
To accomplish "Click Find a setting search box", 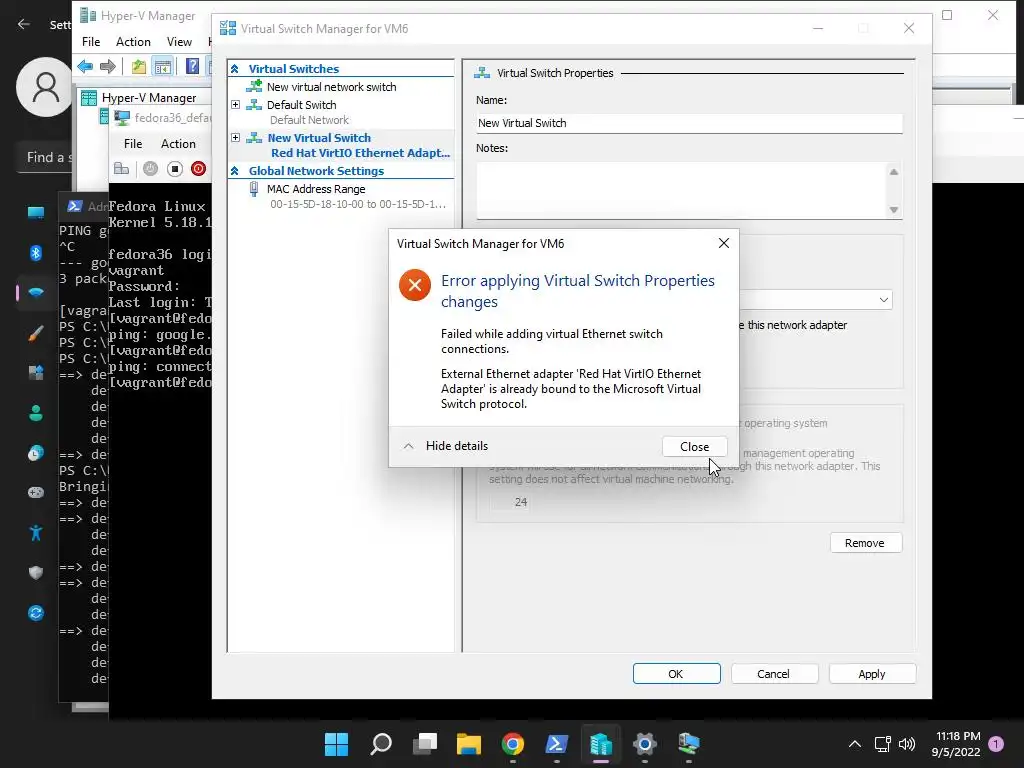I will (x=46, y=157).
